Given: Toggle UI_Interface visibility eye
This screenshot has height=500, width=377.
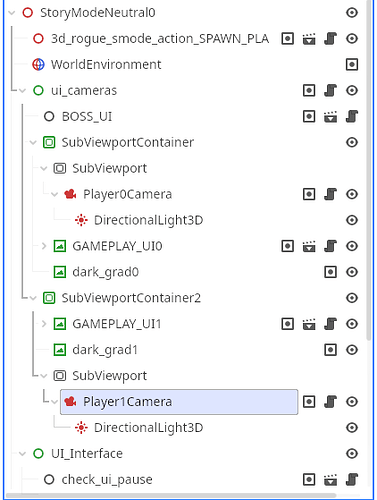Looking at the screenshot, I should click(352, 453).
